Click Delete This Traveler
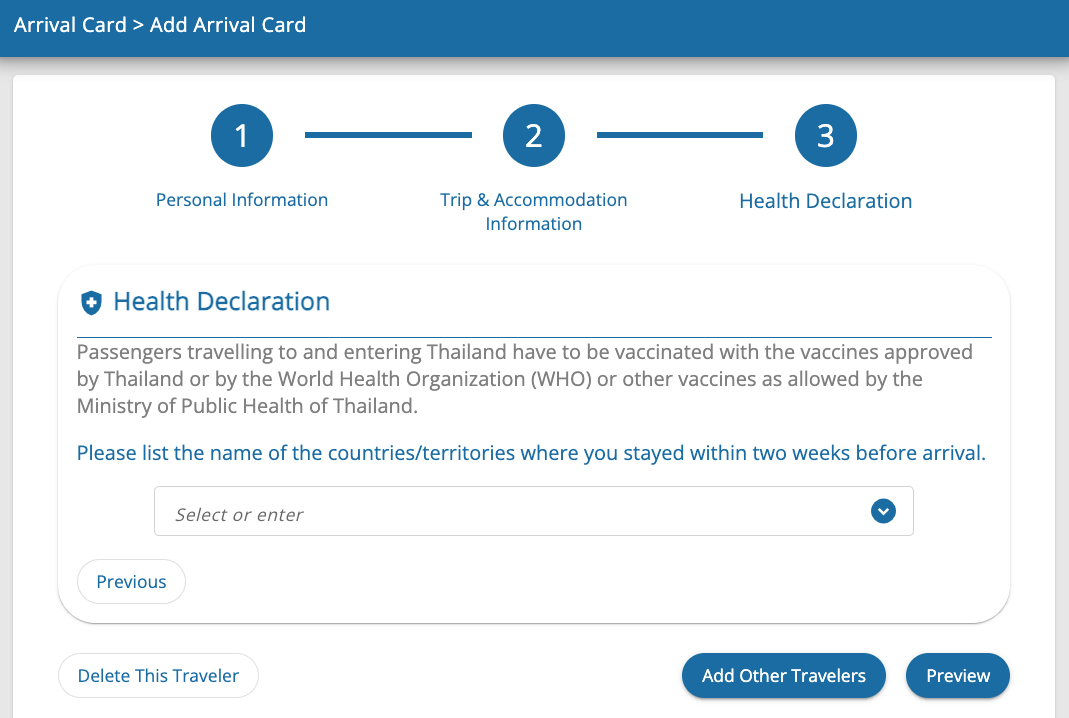The width and height of the screenshot is (1069, 718). click(x=158, y=675)
